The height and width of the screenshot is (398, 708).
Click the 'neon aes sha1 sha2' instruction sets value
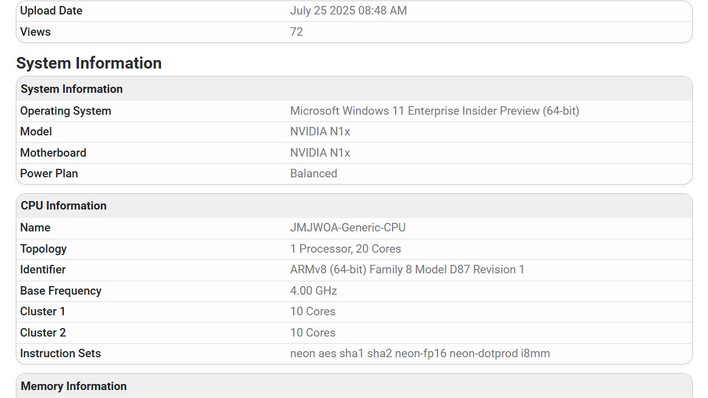[420, 353]
